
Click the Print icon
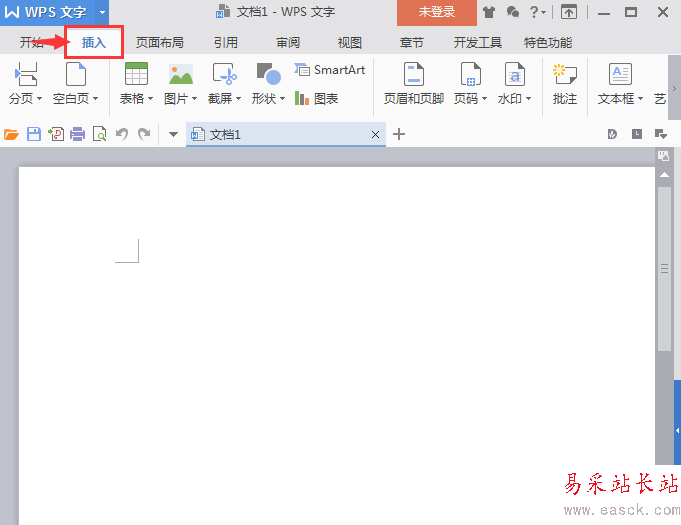78,134
